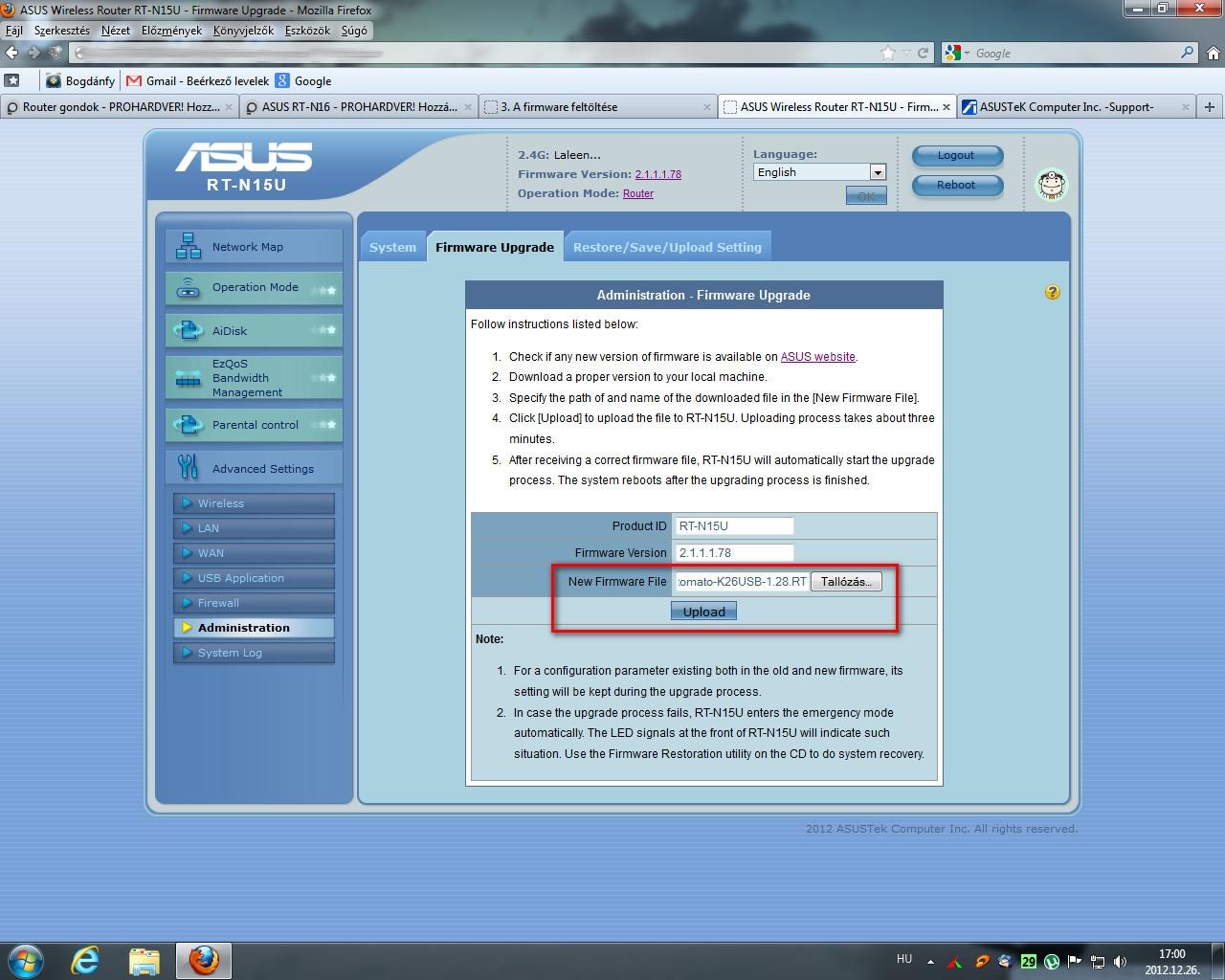The height and width of the screenshot is (980, 1225).
Task: Switch to the System tab
Action: [x=392, y=247]
